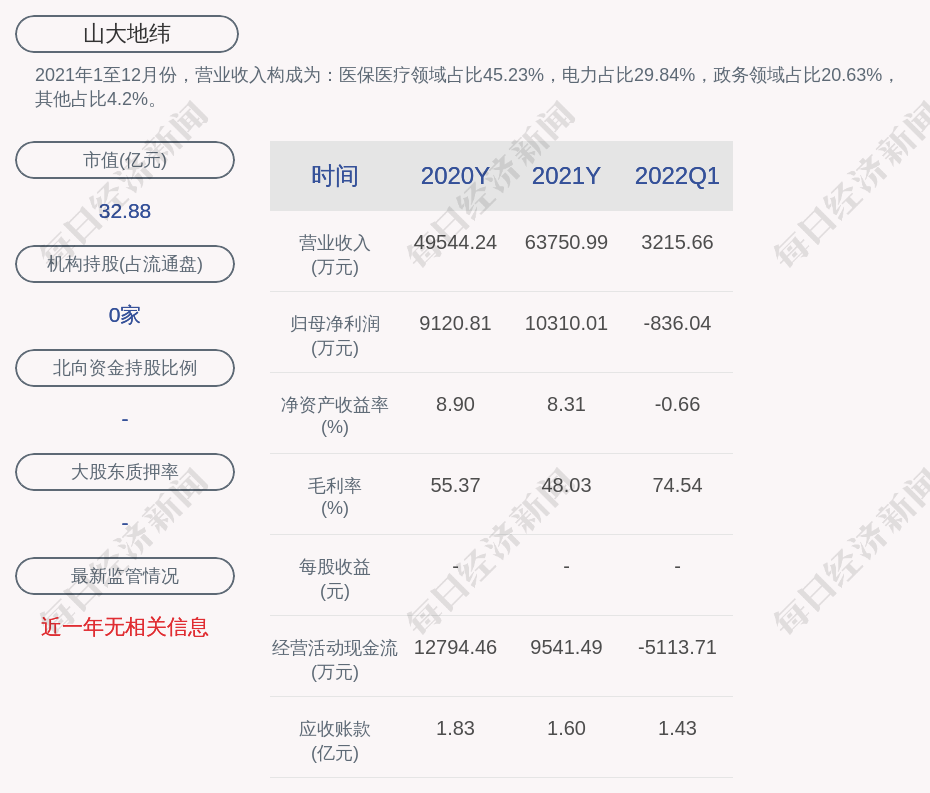The height and width of the screenshot is (793, 930).
Task: Select the 归母净利润(万元) row label
Action: pos(335,336)
